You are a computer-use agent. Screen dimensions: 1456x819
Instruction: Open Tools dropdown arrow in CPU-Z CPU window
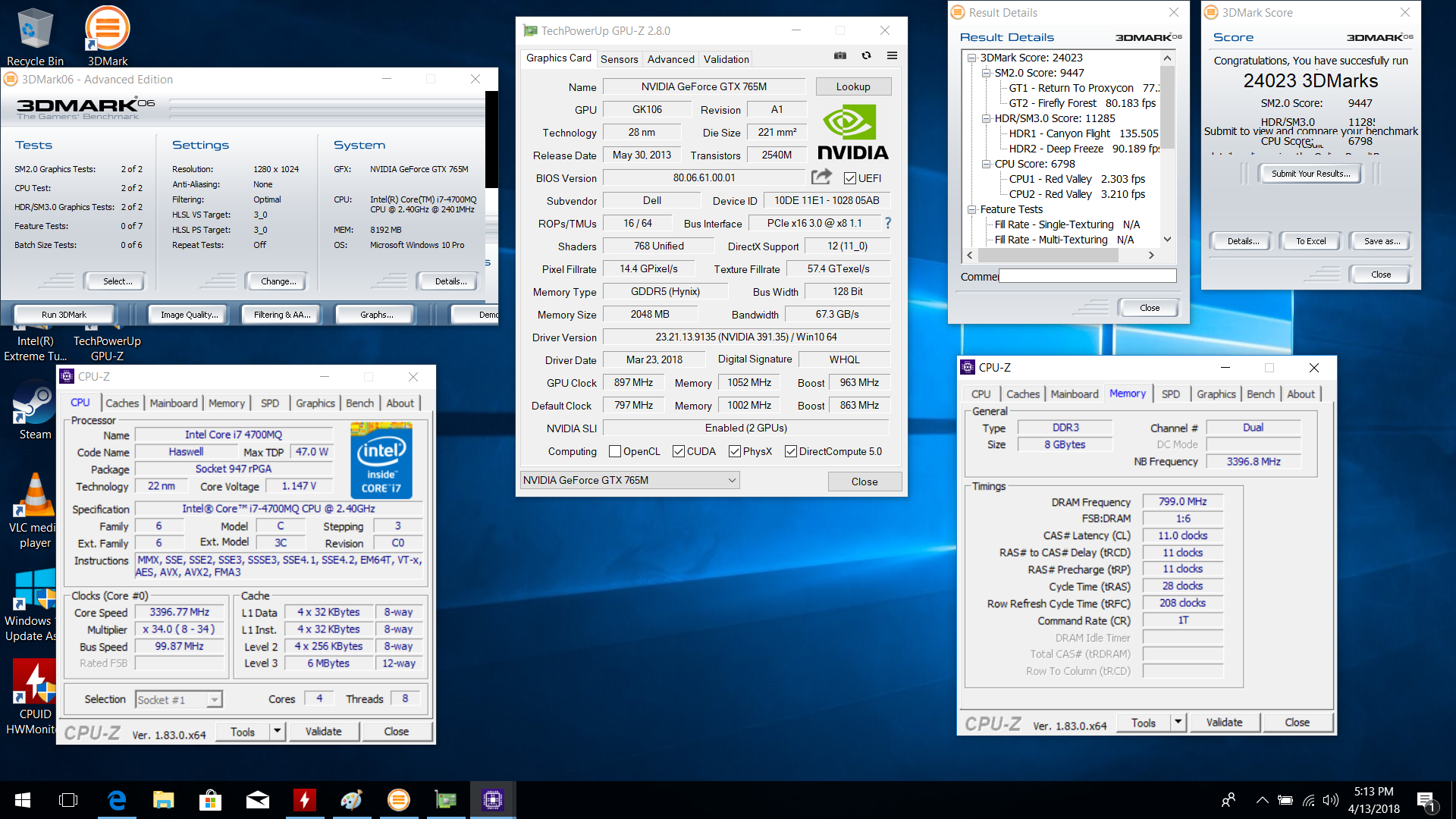(x=278, y=731)
